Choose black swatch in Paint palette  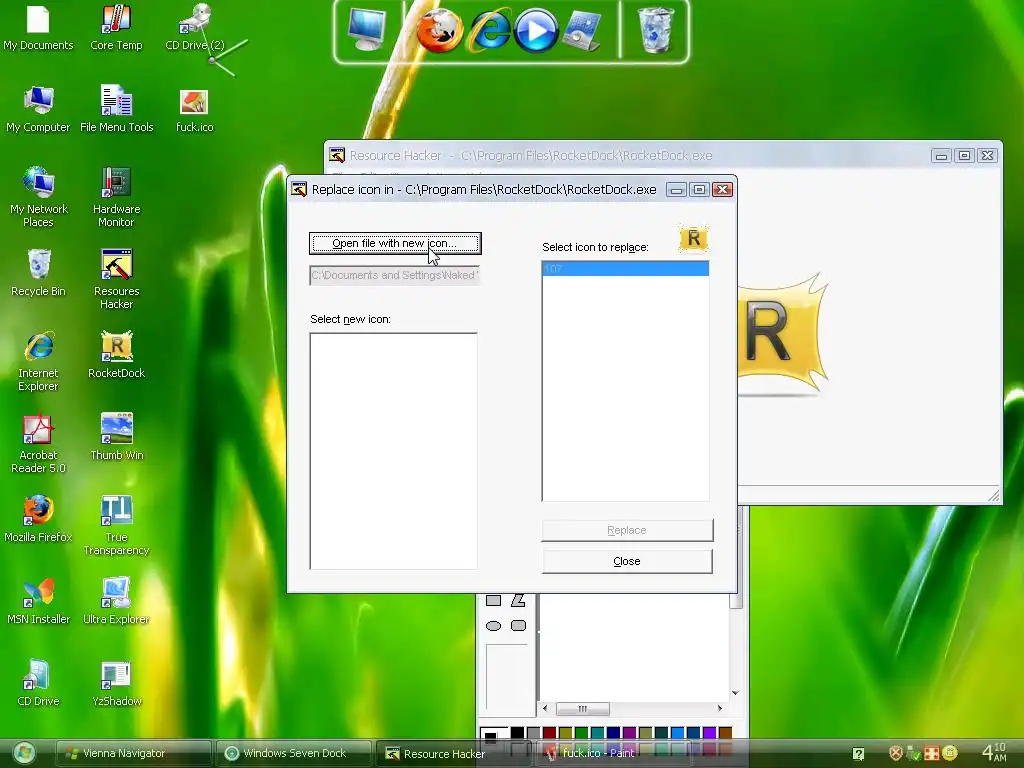pyautogui.click(x=518, y=733)
